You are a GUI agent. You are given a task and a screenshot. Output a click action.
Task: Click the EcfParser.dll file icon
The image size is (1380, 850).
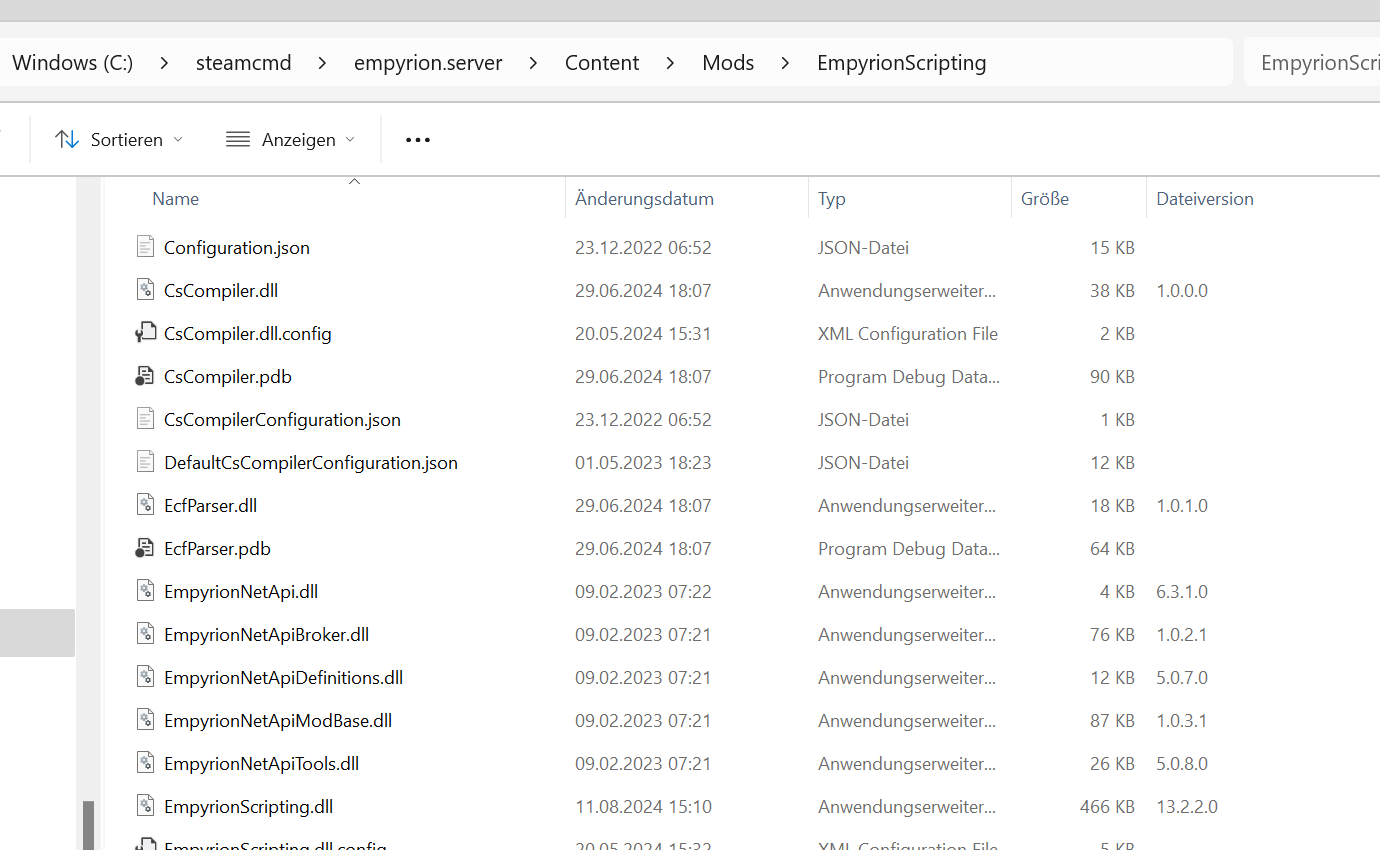[x=146, y=505]
